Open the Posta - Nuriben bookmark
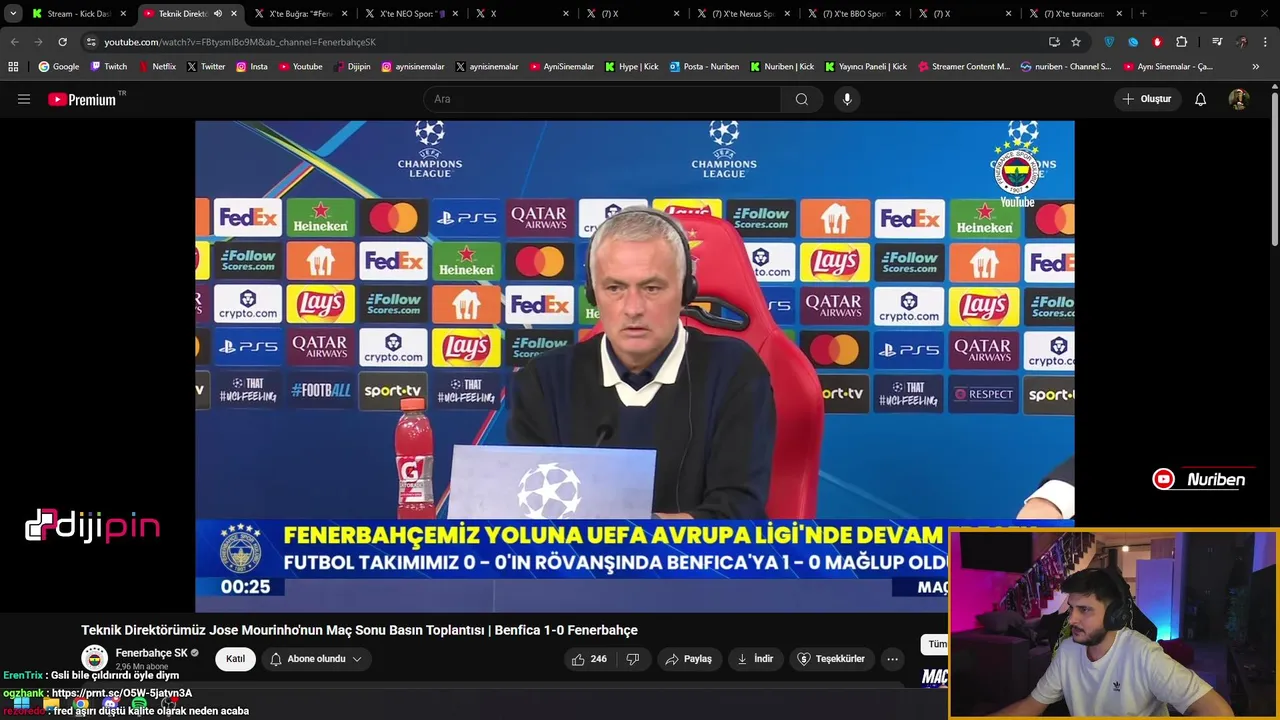This screenshot has width=1280, height=720. [703, 66]
